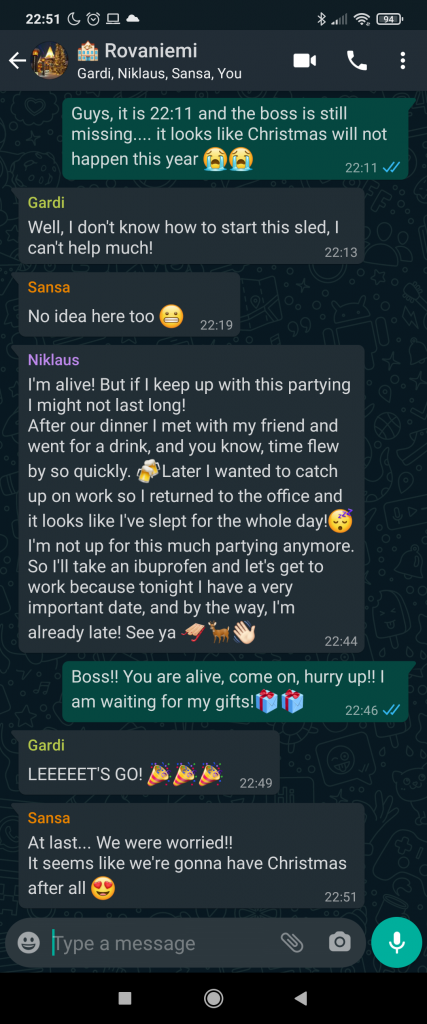Tap the Niklaus sender name
This screenshot has height=1024, width=427.
(54, 360)
